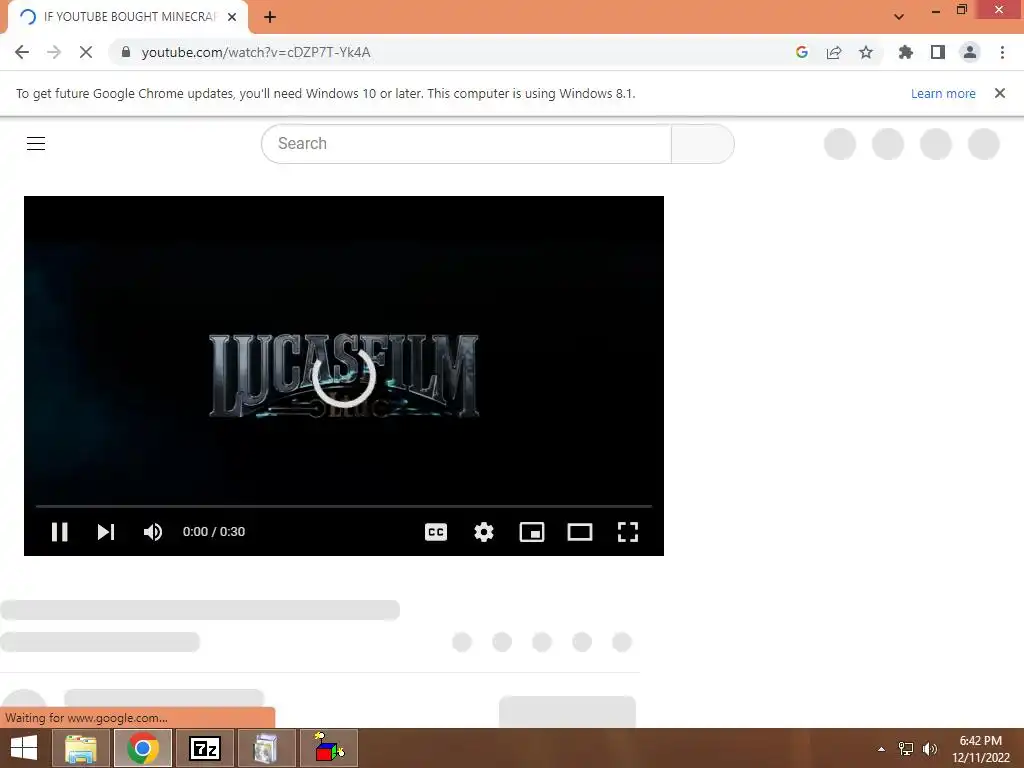This screenshot has height=768, width=1024.
Task: Click Learn more about Chrome updates
Action: point(943,93)
